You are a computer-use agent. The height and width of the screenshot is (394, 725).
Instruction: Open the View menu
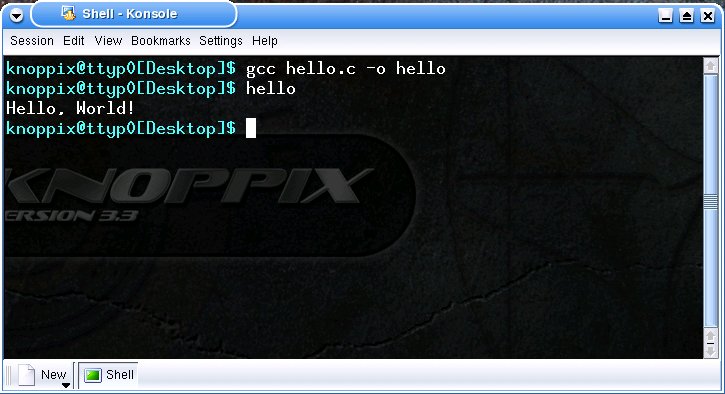(108, 41)
